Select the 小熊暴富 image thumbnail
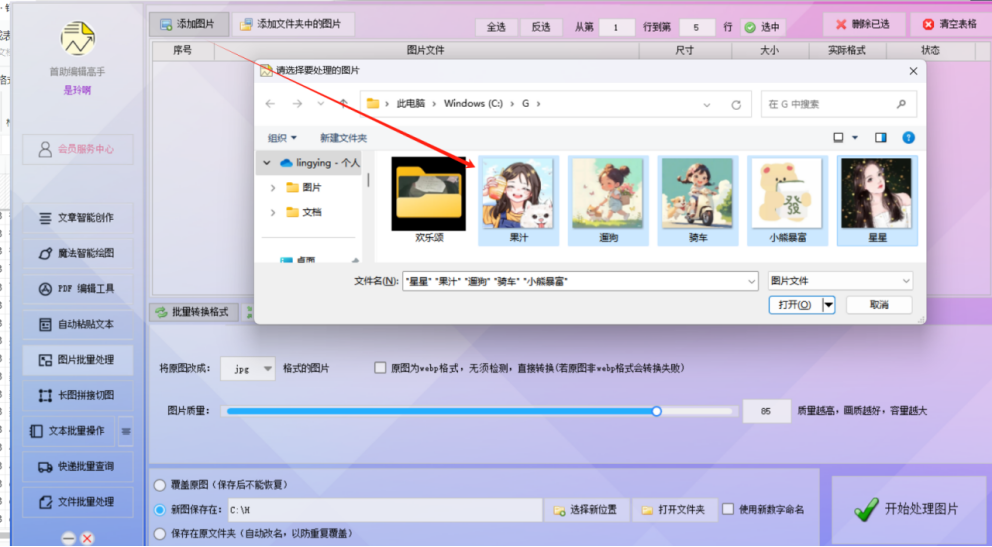 (x=788, y=200)
